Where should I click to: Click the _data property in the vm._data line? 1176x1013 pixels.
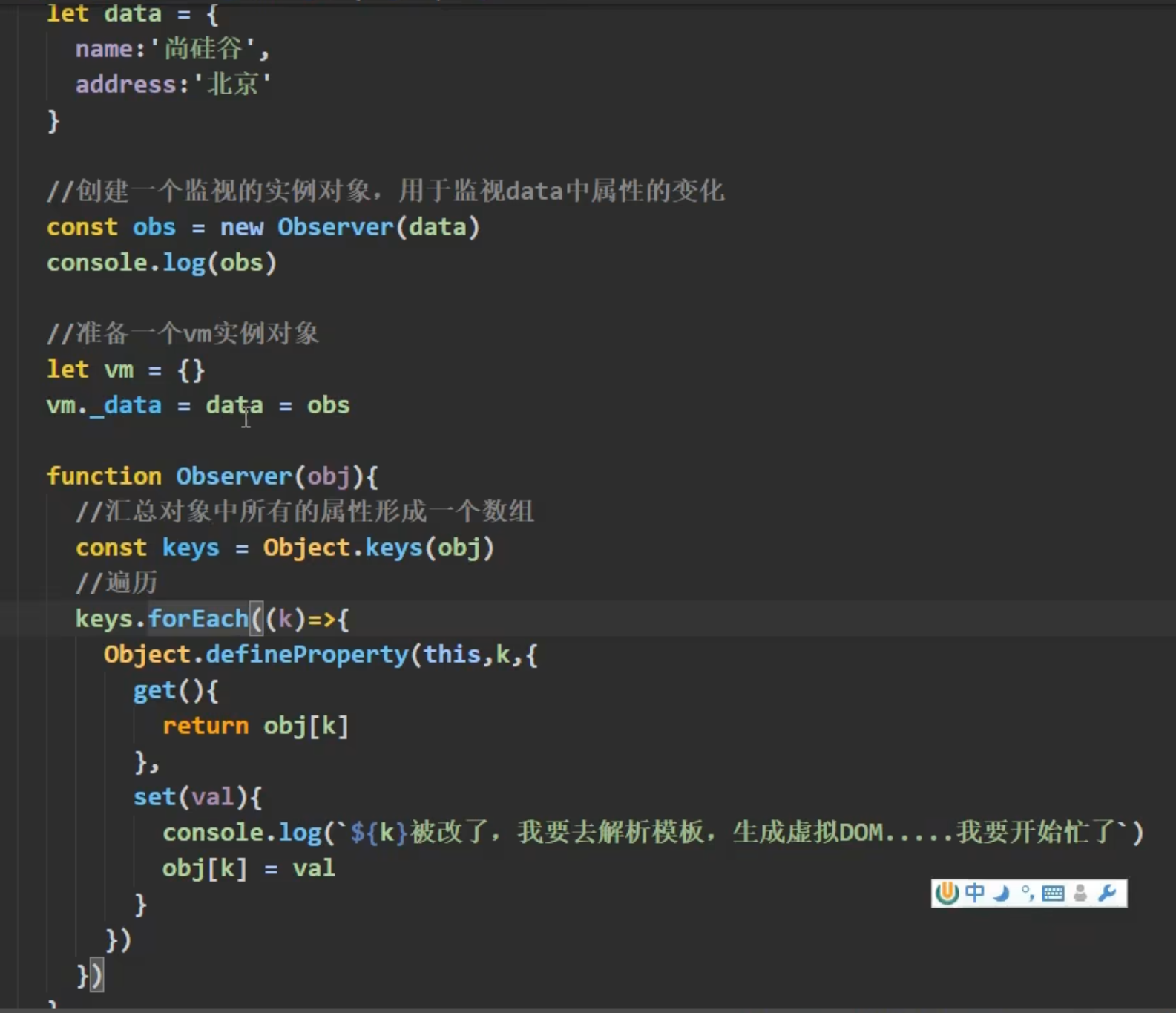(x=125, y=405)
